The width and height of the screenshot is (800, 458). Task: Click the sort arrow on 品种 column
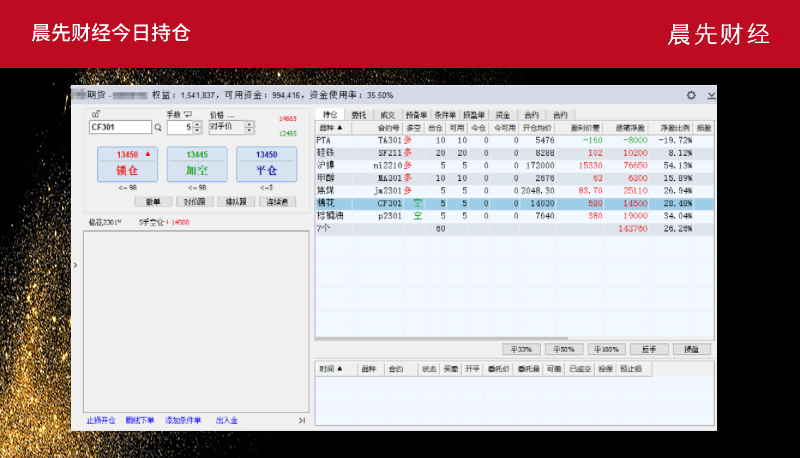(x=339, y=128)
